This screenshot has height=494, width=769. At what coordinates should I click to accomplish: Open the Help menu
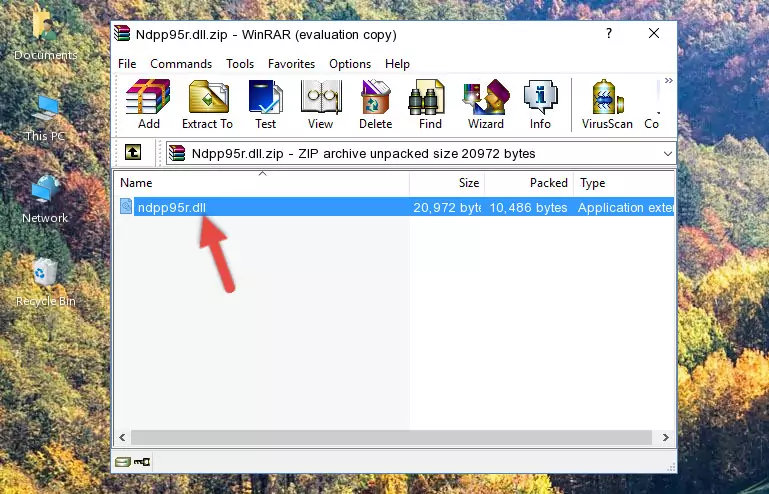397,64
